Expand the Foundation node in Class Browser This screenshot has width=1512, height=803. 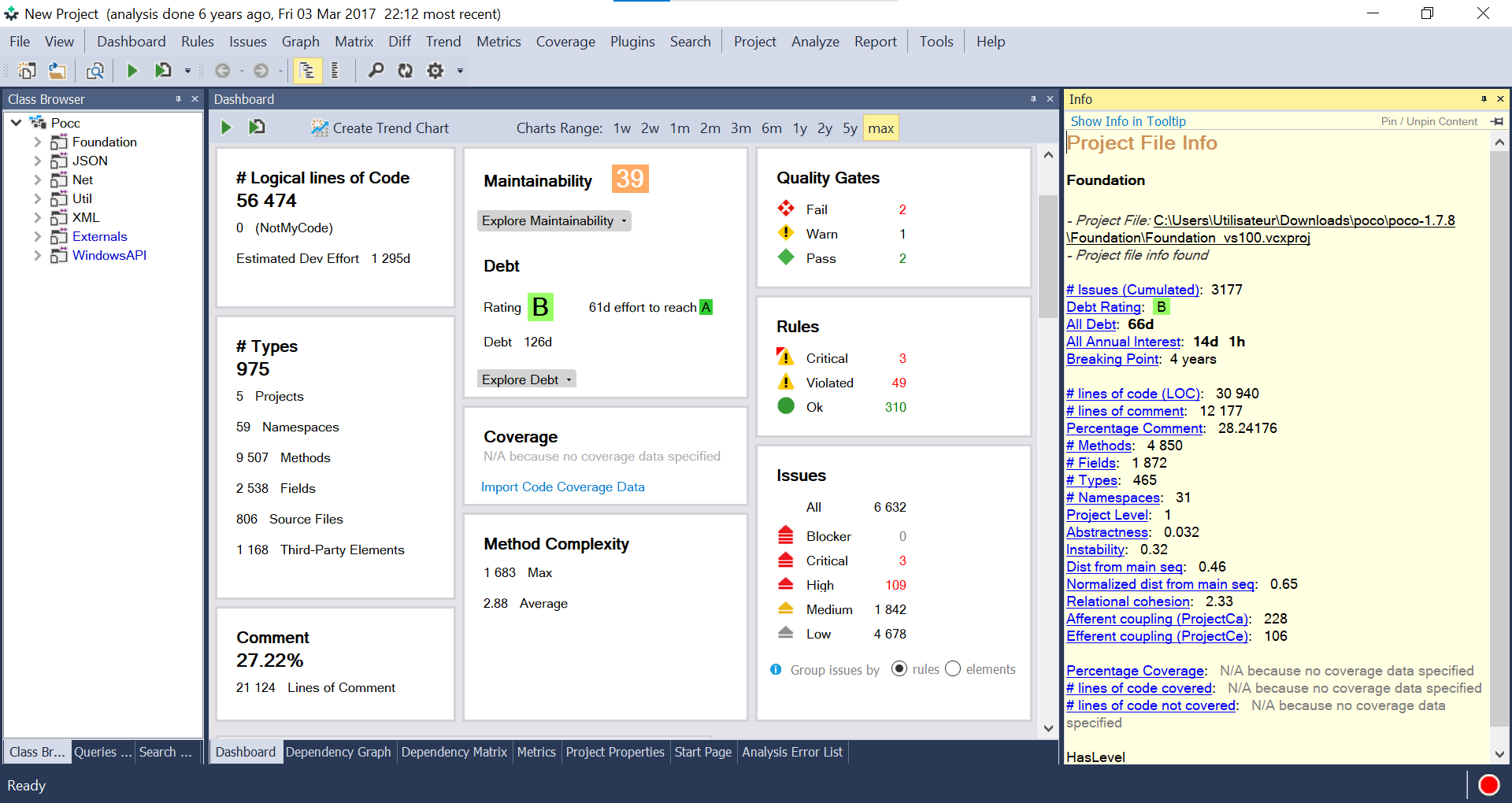pyautogui.click(x=37, y=142)
